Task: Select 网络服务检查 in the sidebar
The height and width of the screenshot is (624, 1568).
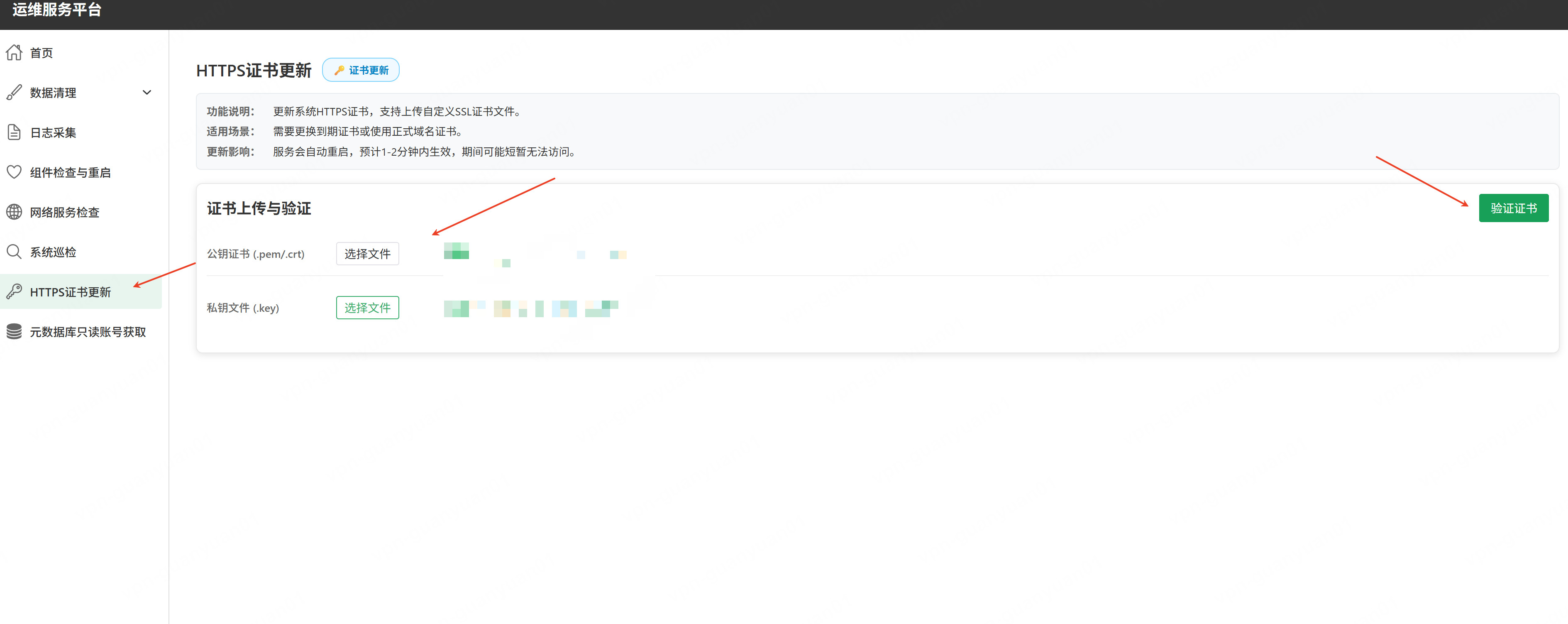Action: 64,213
